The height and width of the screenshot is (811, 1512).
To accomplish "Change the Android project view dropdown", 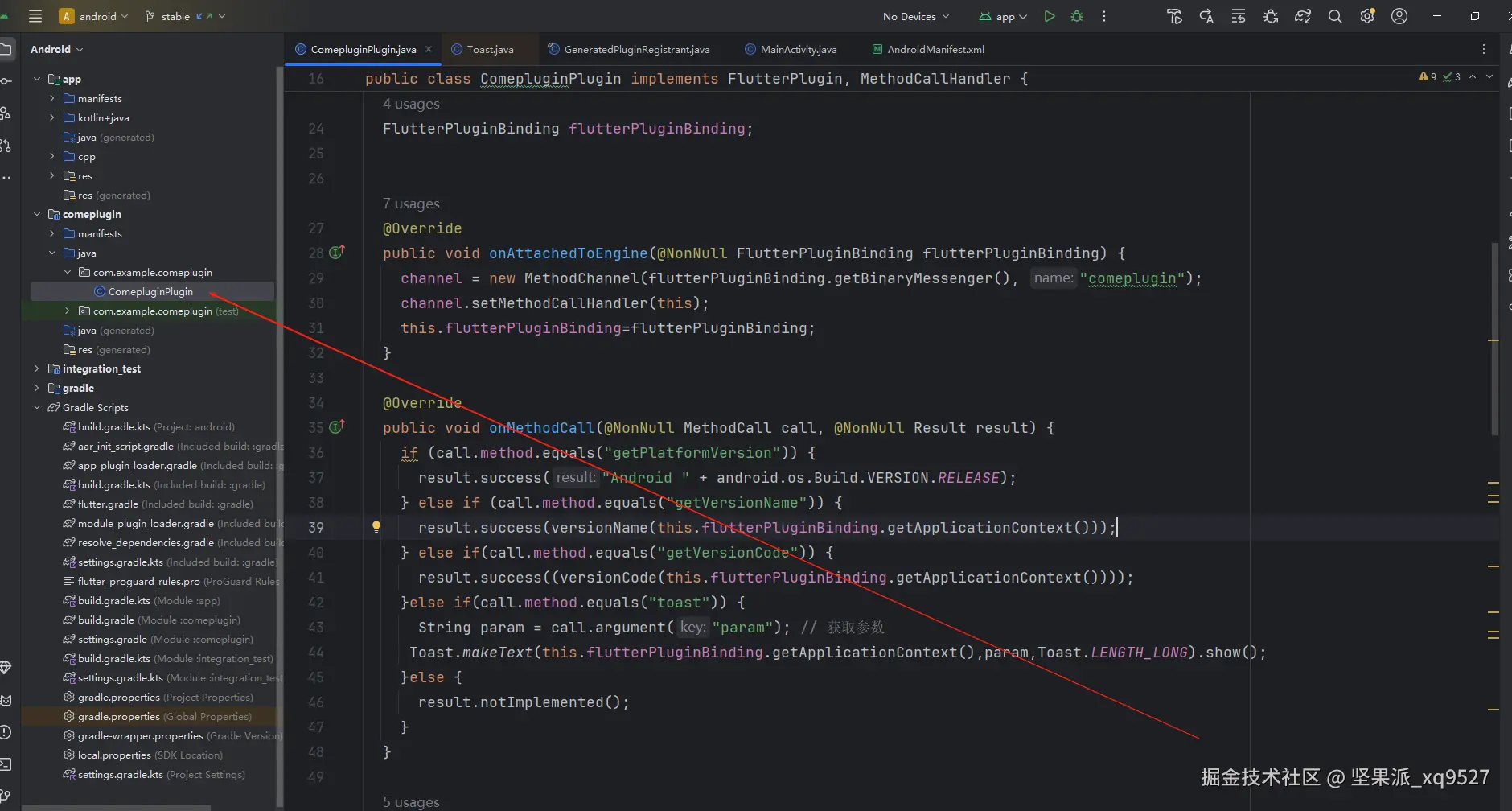I will pos(56,49).
